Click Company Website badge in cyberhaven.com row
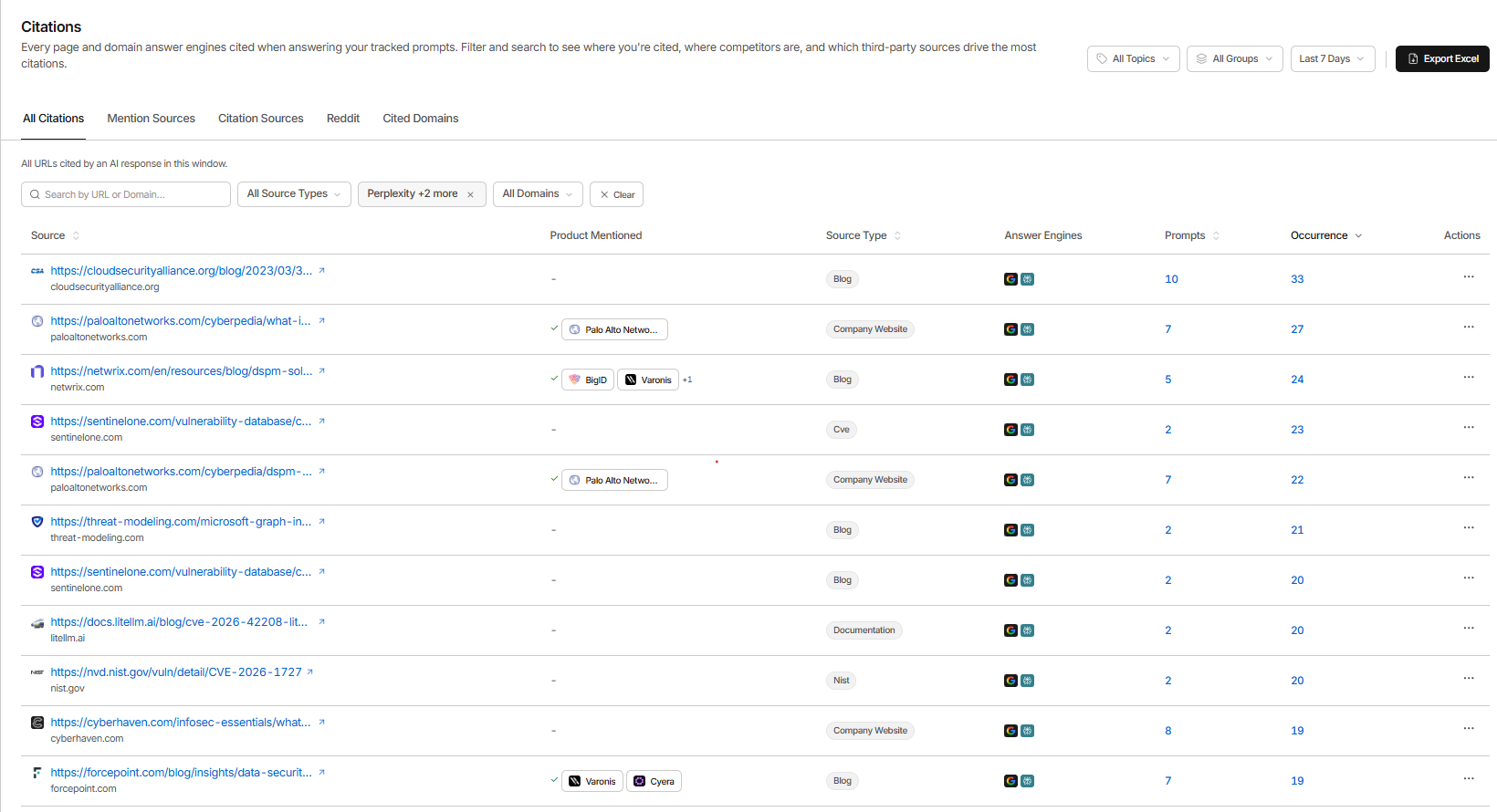The height and width of the screenshot is (812, 1497). pyautogui.click(x=870, y=731)
